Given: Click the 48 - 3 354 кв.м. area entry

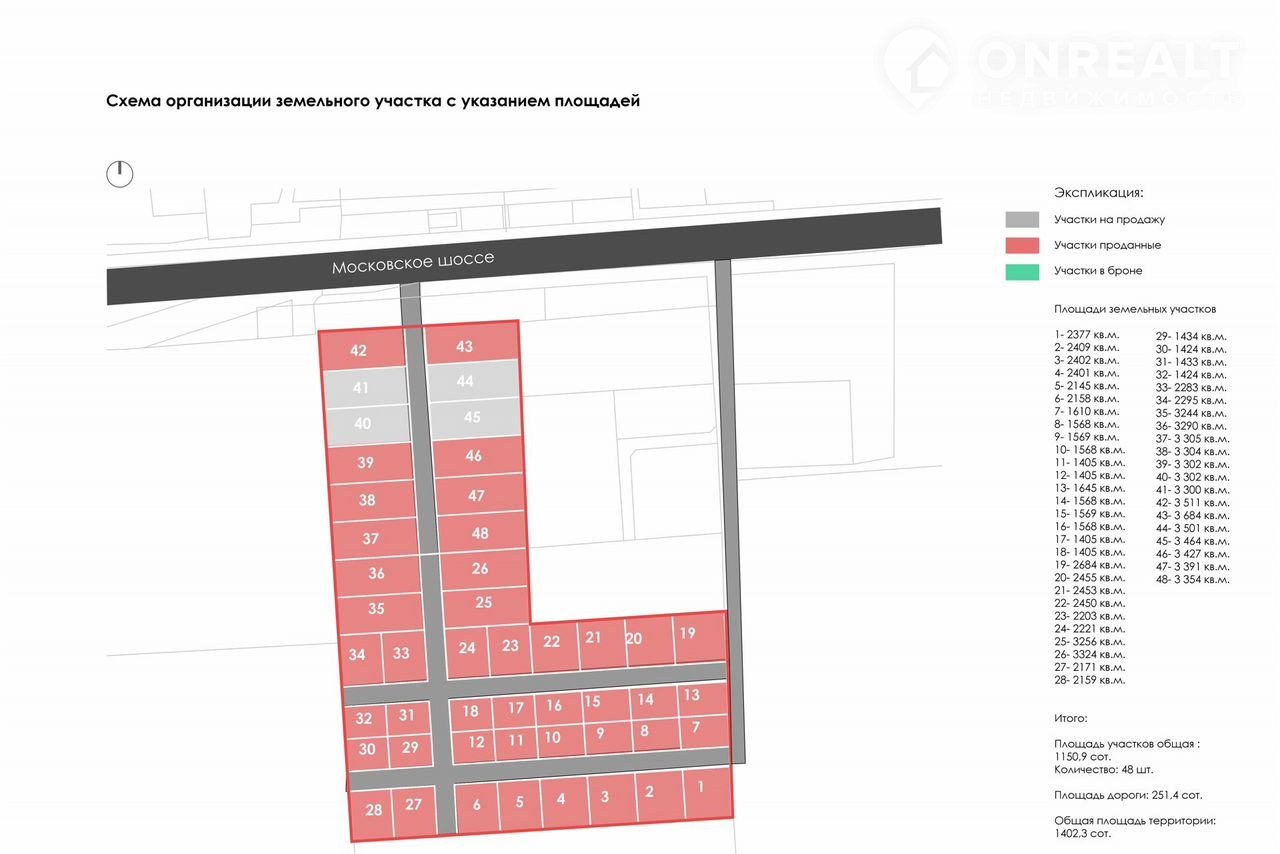Looking at the screenshot, I should click(x=1192, y=579).
